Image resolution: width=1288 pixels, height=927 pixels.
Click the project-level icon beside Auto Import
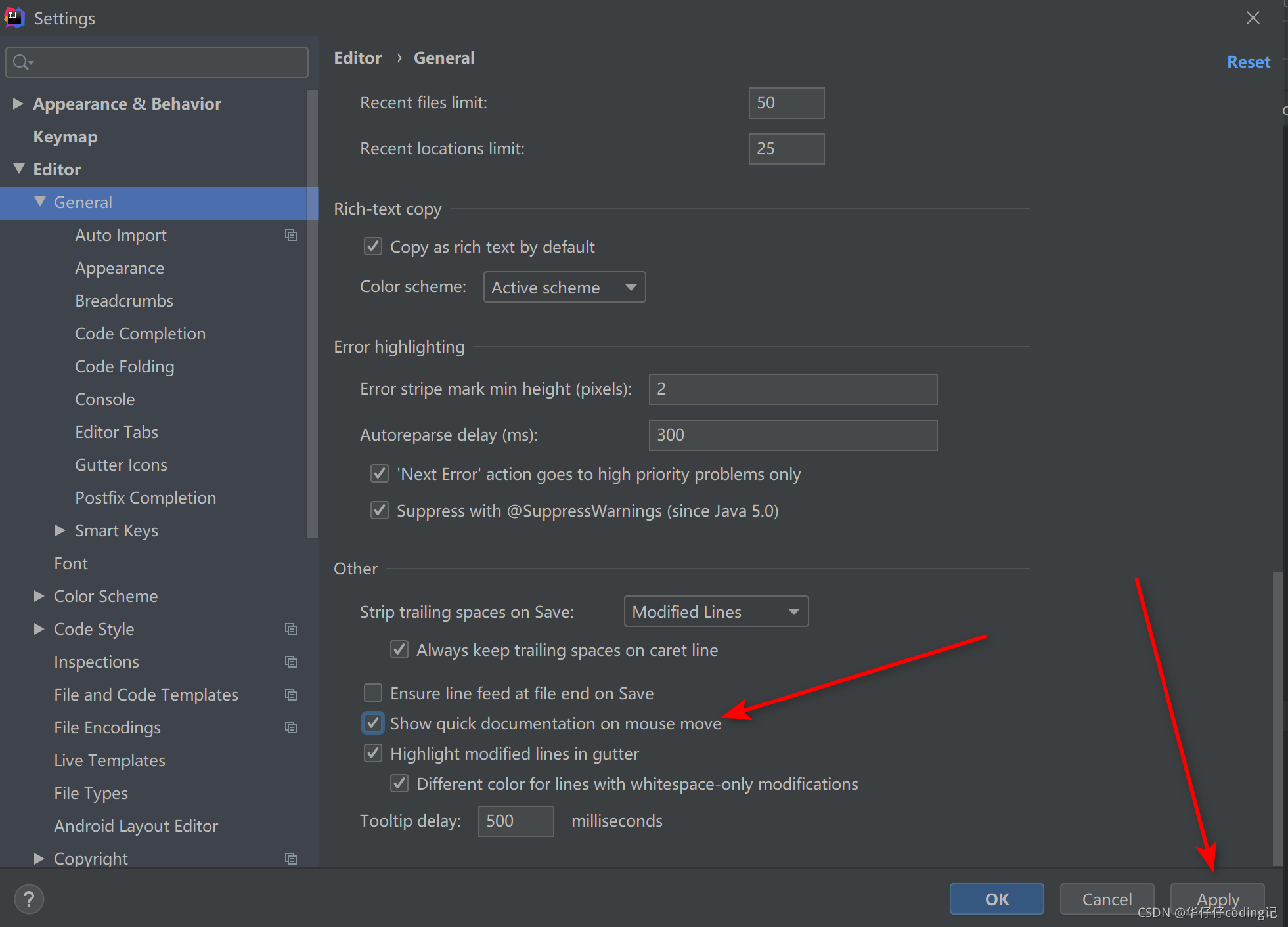[x=291, y=235]
